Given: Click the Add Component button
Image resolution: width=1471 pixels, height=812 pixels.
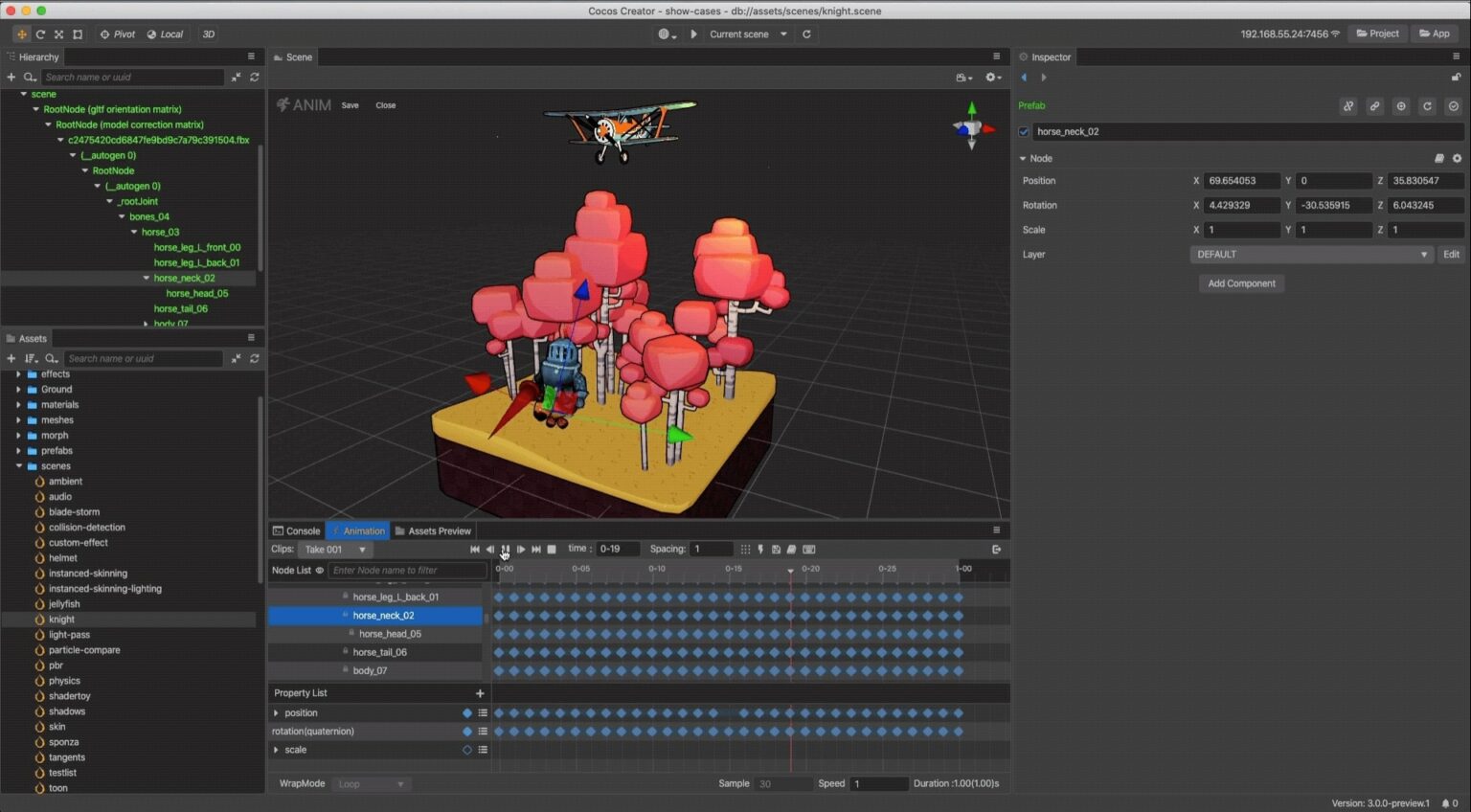Looking at the screenshot, I should [1241, 282].
